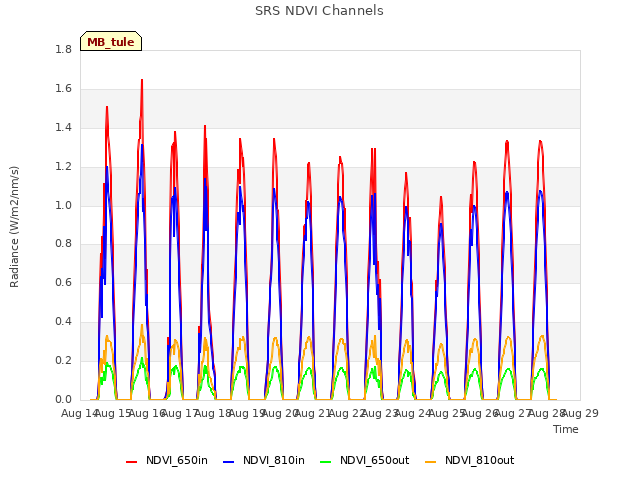The image size is (640, 480).
Task: Click the red NDVI_650in legend color marker
Action: point(131,462)
